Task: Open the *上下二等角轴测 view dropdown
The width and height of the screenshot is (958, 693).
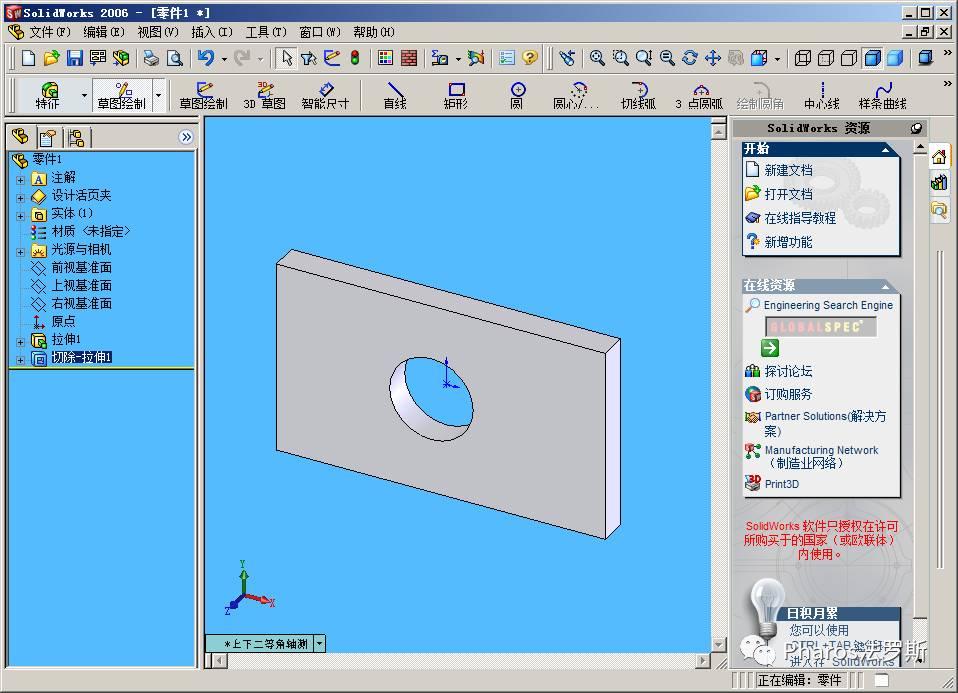Action: tap(320, 644)
